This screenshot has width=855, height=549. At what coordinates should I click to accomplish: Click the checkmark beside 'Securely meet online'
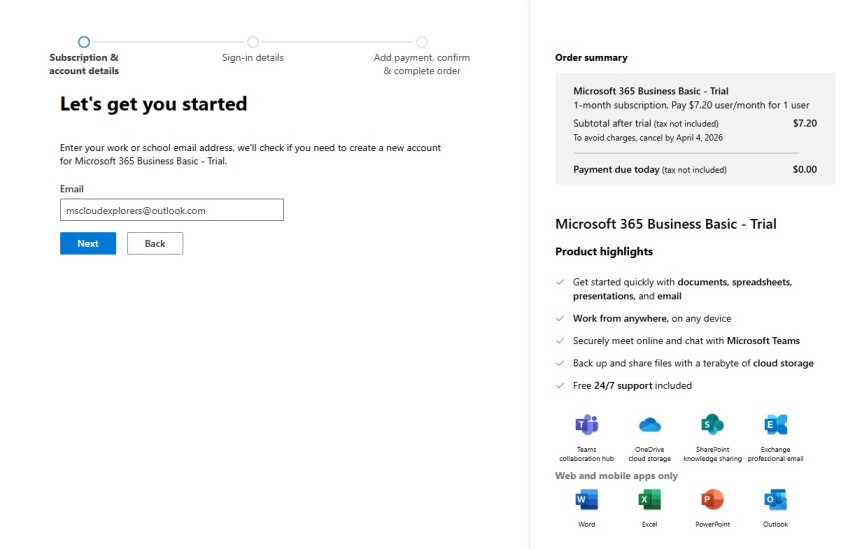coord(560,341)
